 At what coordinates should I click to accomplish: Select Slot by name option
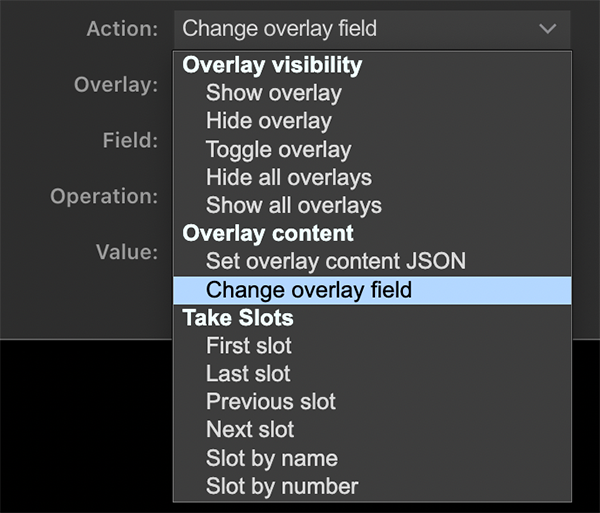click(x=271, y=459)
